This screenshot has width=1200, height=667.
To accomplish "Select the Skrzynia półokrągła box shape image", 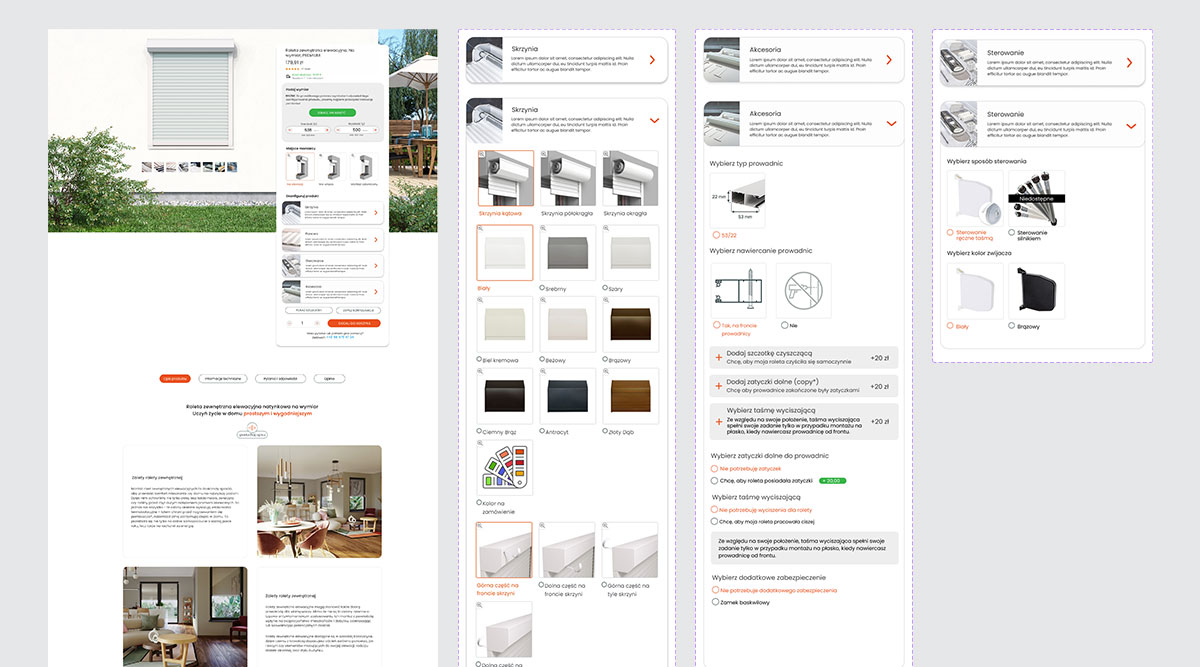I will click(568, 179).
